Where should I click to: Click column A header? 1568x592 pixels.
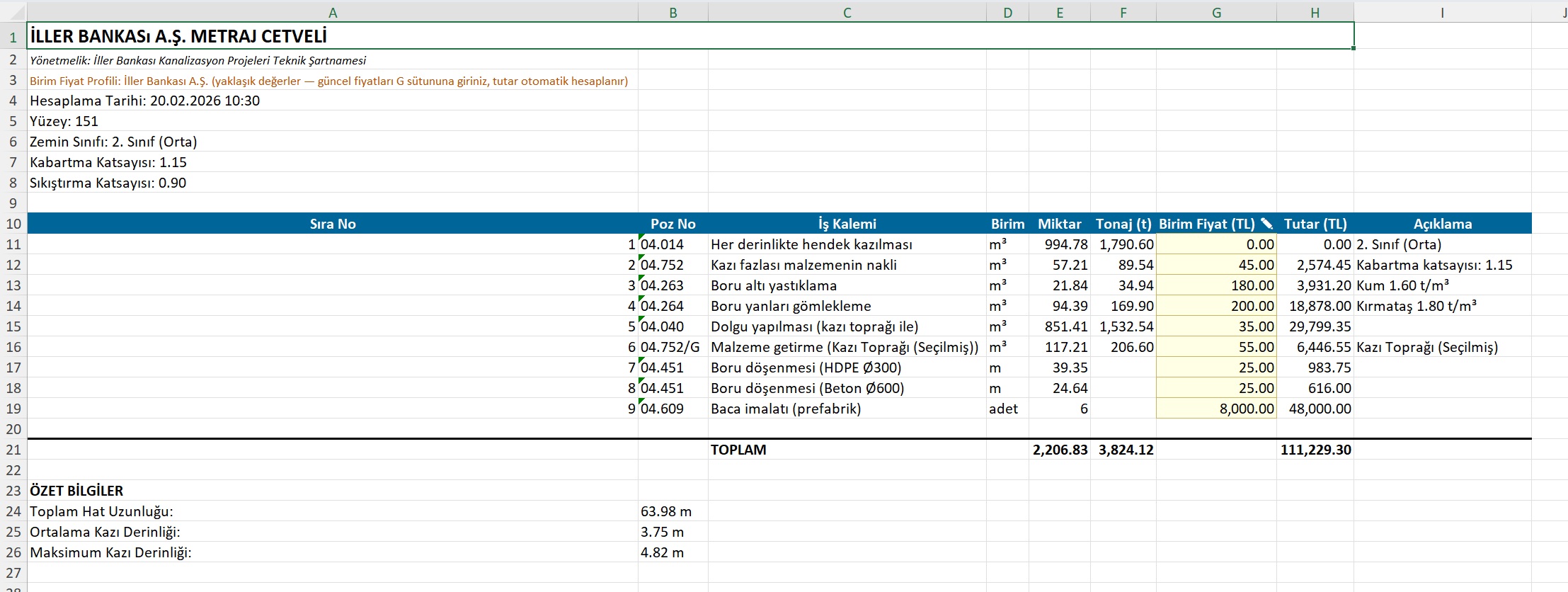pyautogui.click(x=333, y=13)
